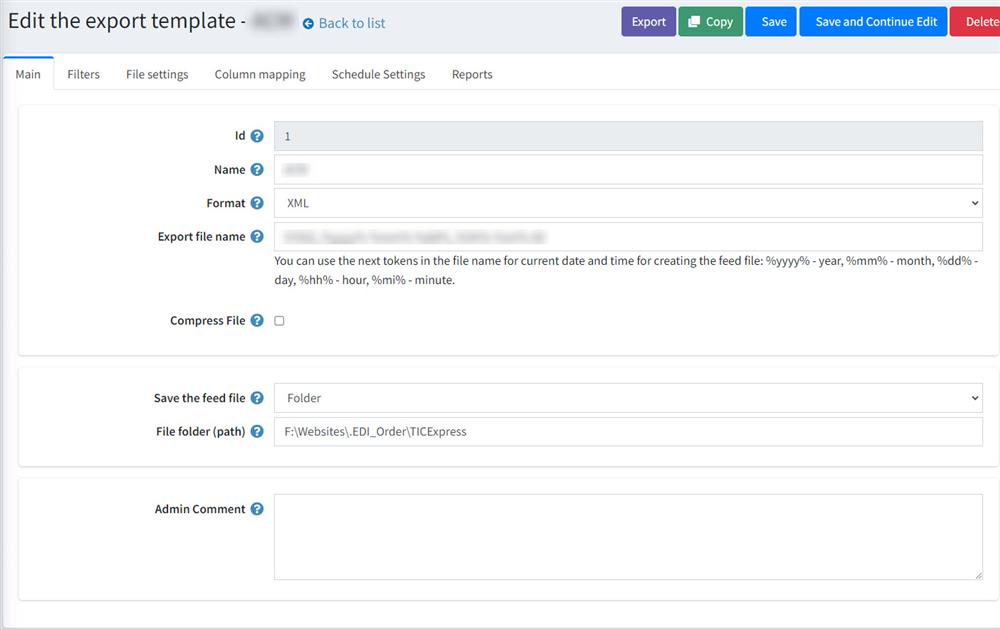Image resolution: width=1000 pixels, height=629 pixels.
Task: Click help icon beside Export file name
Action: 257,237
